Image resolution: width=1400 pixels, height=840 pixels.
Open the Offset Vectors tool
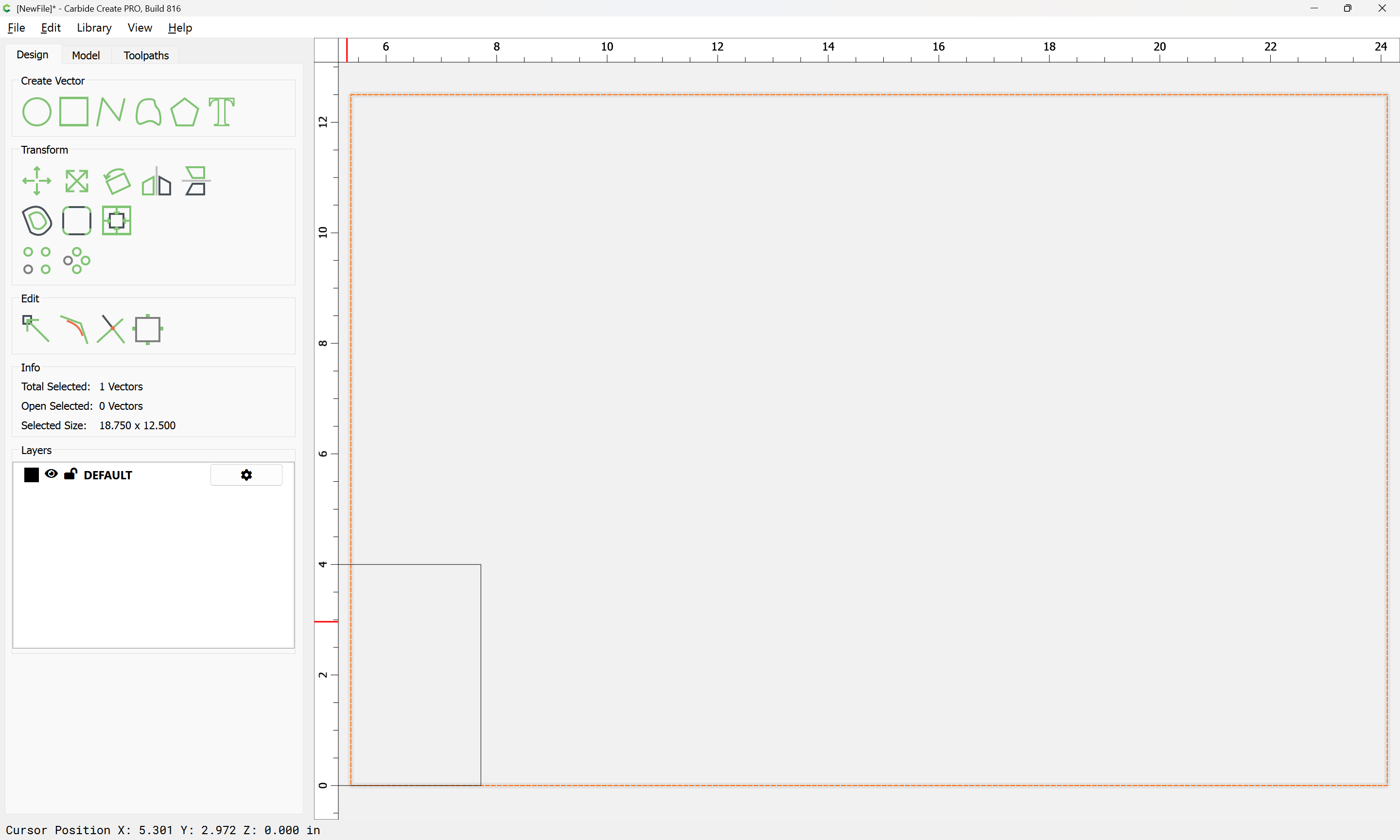37,221
